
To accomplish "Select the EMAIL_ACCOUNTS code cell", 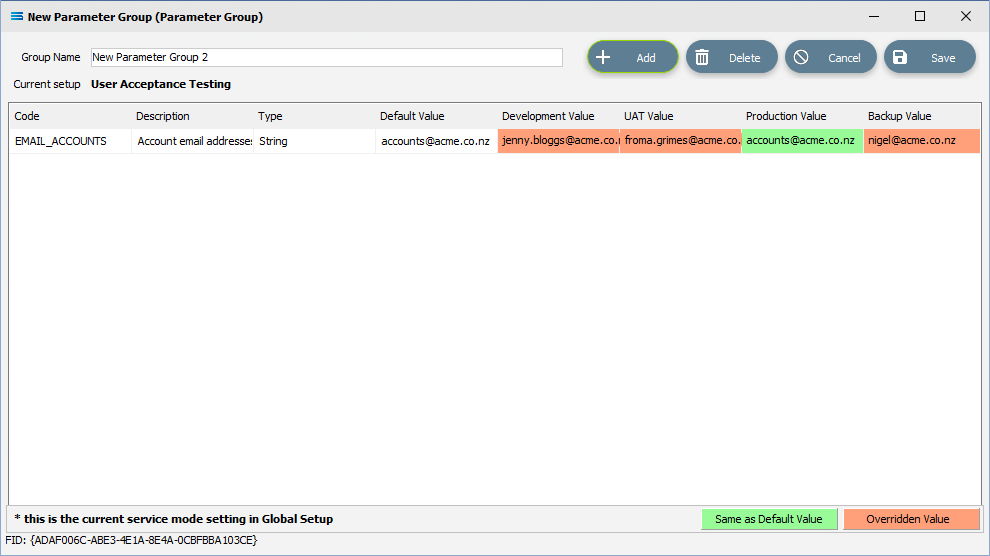I will (x=70, y=141).
